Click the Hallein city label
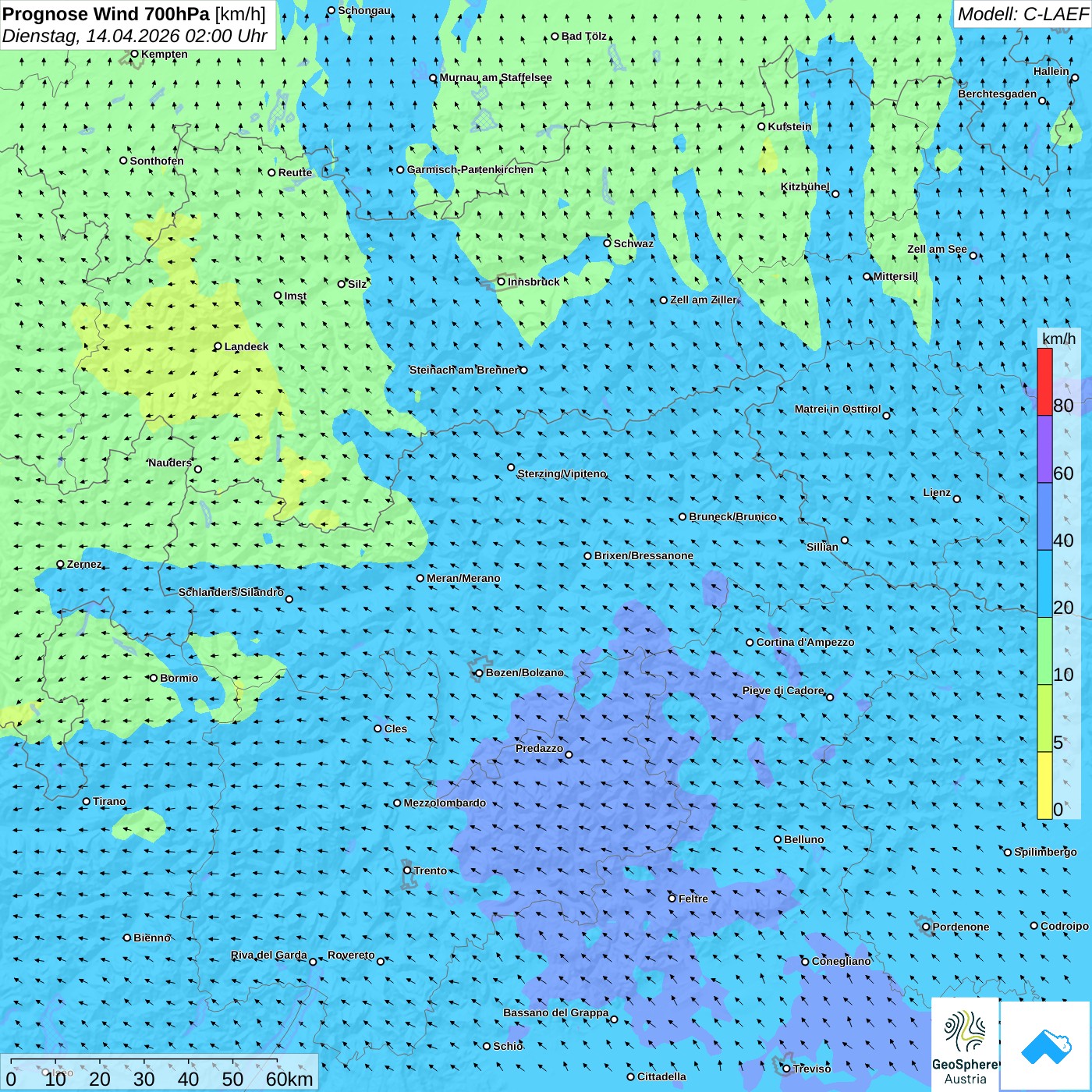The width and height of the screenshot is (1092, 1092). [x=1051, y=71]
